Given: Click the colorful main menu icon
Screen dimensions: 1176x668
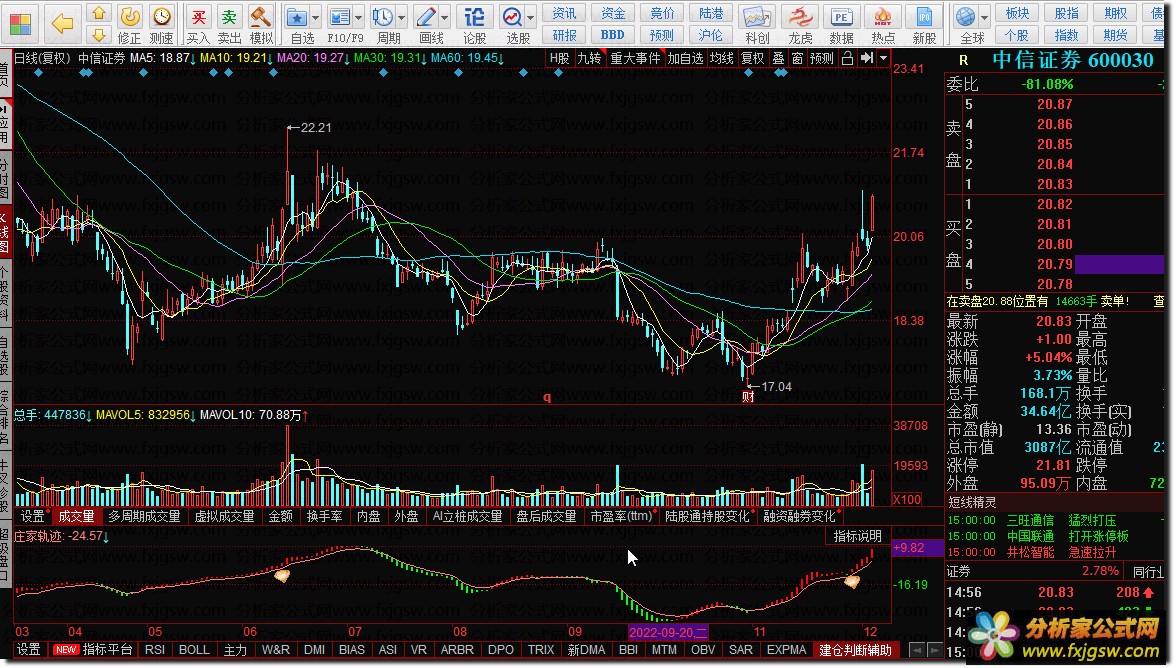Looking at the screenshot, I should (x=21, y=25).
